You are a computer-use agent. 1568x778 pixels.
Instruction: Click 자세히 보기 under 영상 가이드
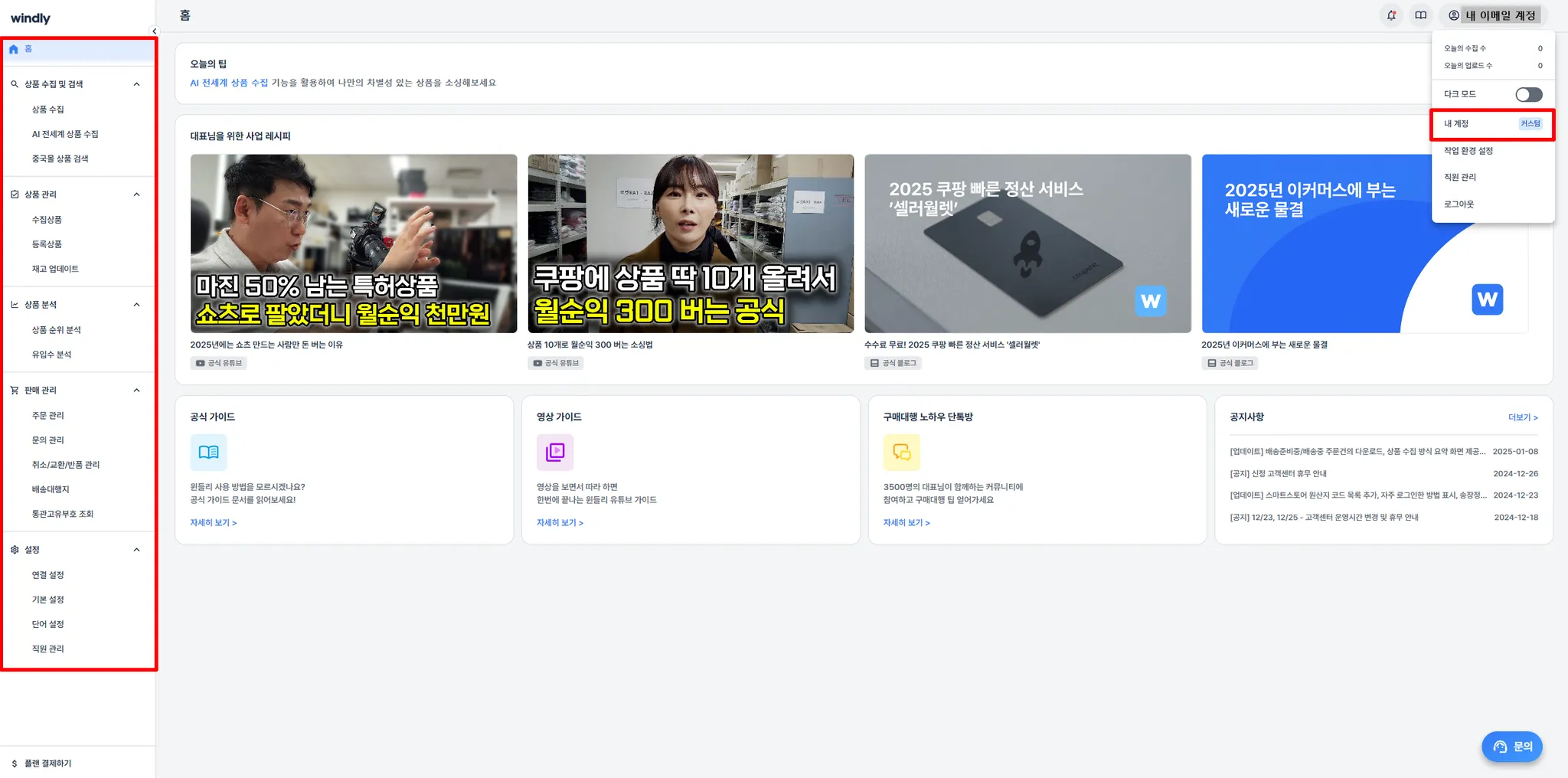pos(560,523)
